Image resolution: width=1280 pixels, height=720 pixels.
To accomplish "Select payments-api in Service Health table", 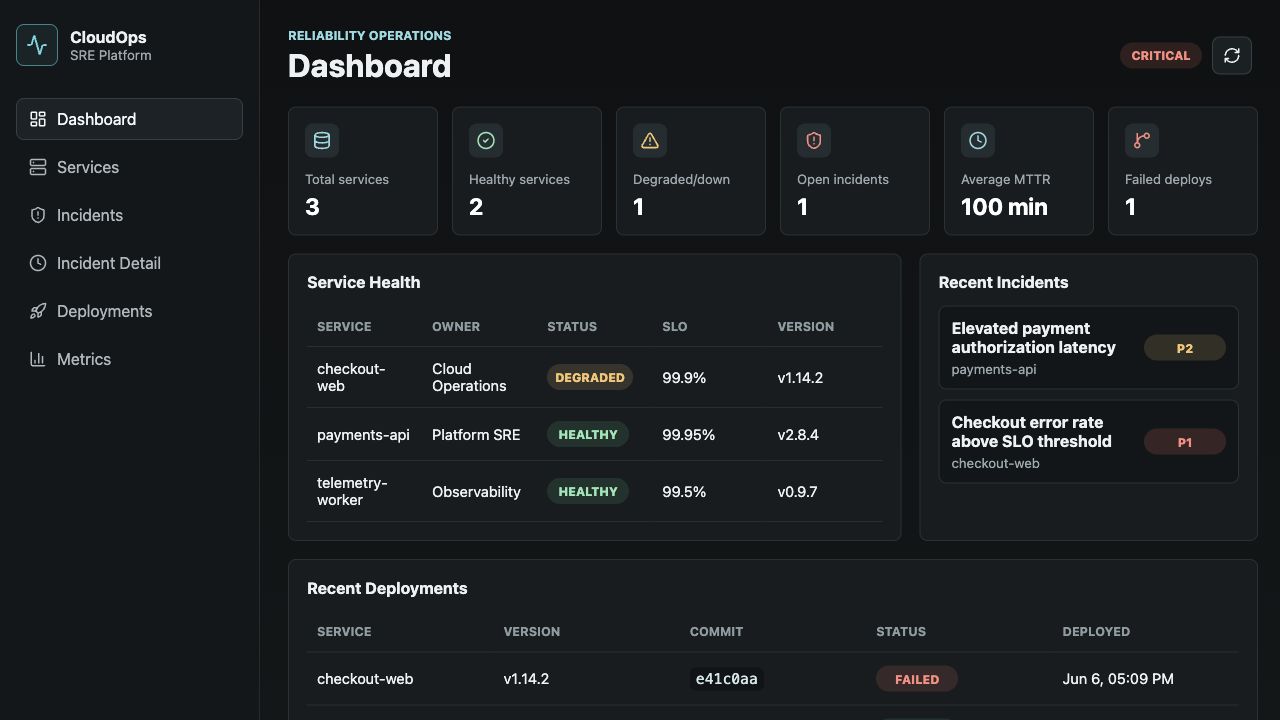I will (x=363, y=435).
